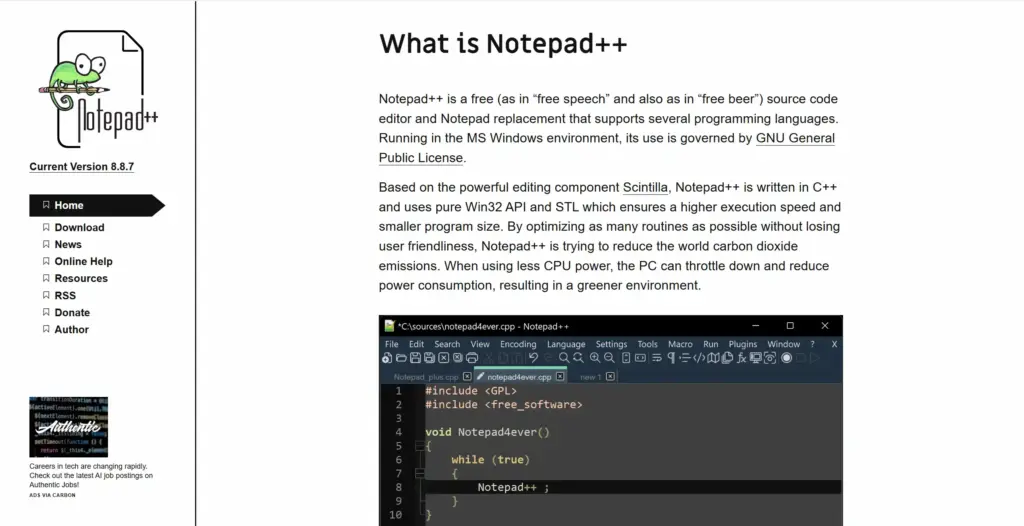Open the Encoding menu in Notepad++
The height and width of the screenshot is (526, 1024).
coord(518,344)
